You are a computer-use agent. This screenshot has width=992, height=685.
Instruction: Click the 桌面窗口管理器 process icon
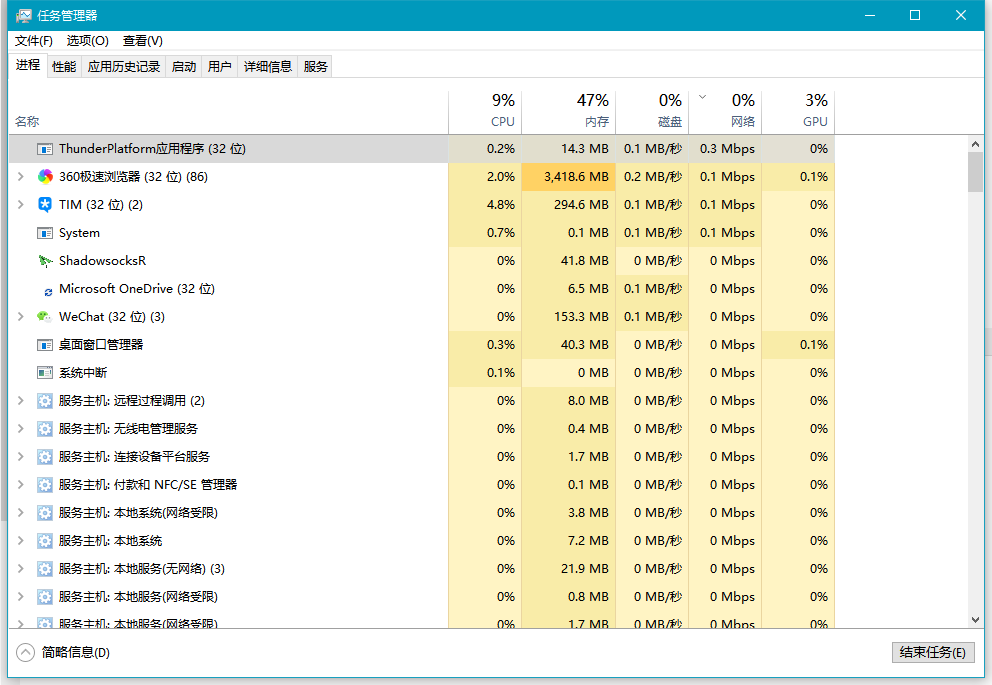point(45,345)
